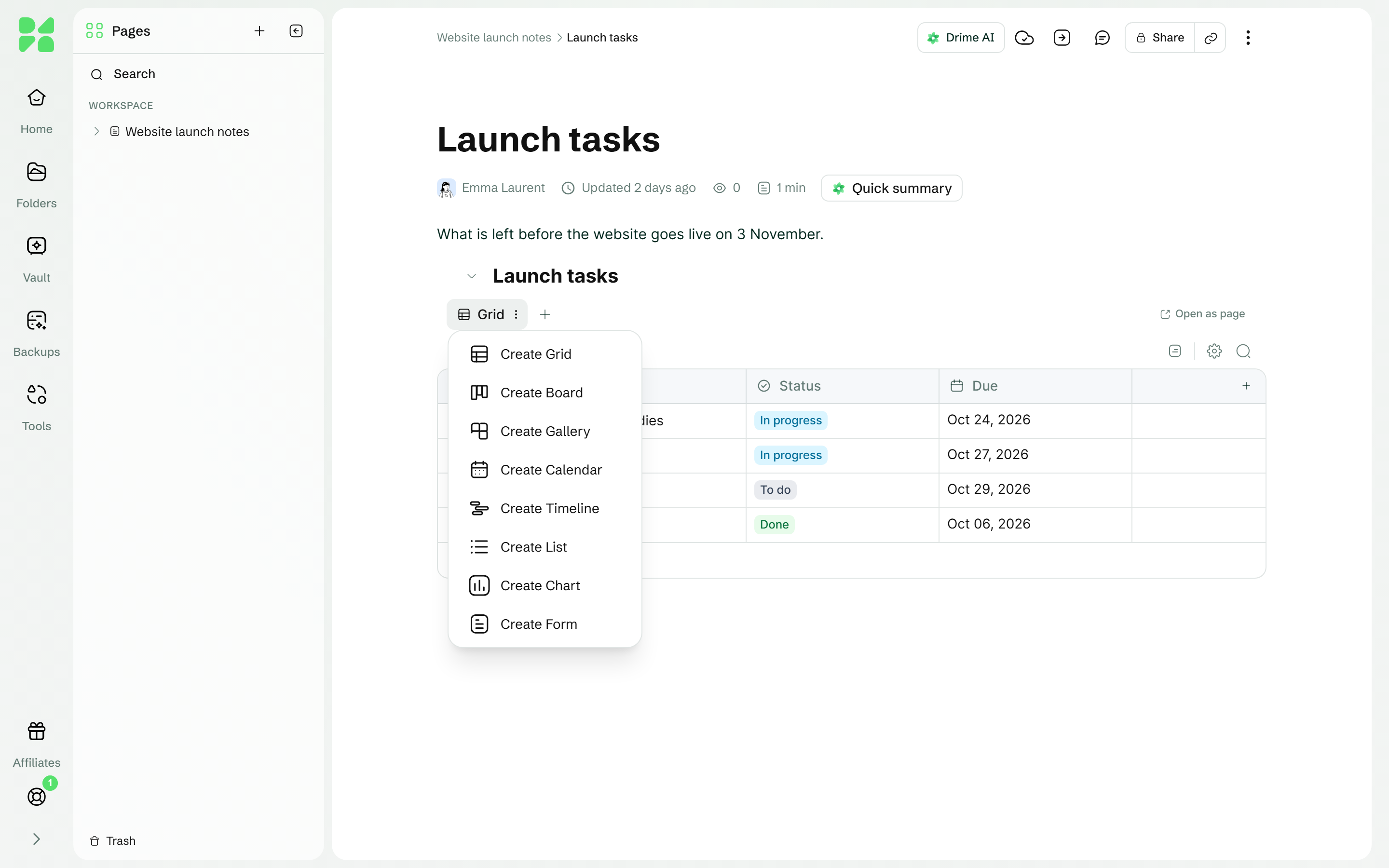Viewport: 1389px width, 868px height.
Task: Click the Status column header
Action: tap(842, 386)
